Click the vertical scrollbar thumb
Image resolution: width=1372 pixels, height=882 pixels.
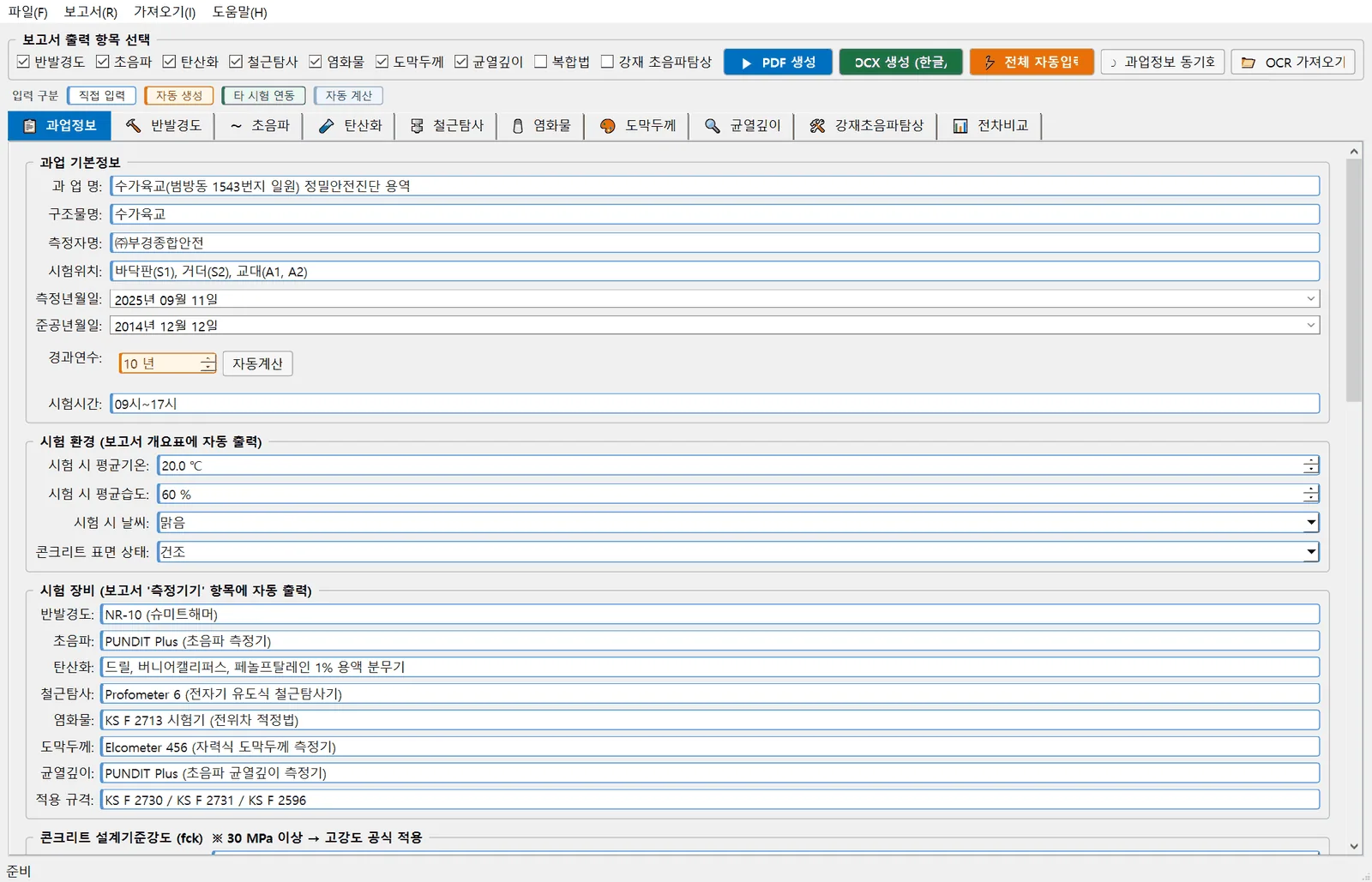[x=1354, y=280]
